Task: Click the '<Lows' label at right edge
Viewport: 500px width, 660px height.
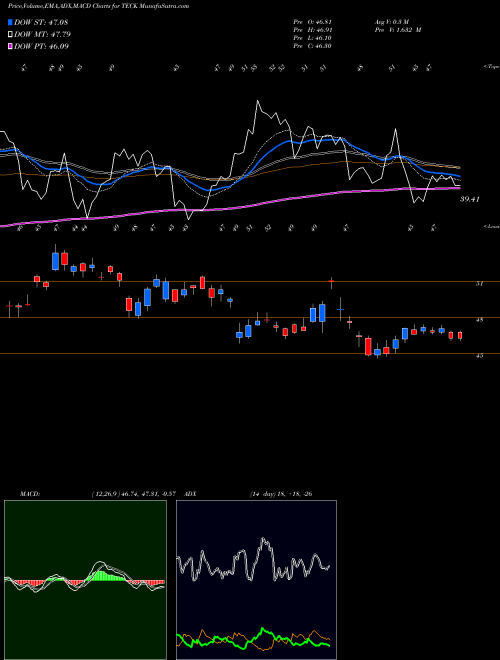Action: pyautogui.click(x=491, y=226)
